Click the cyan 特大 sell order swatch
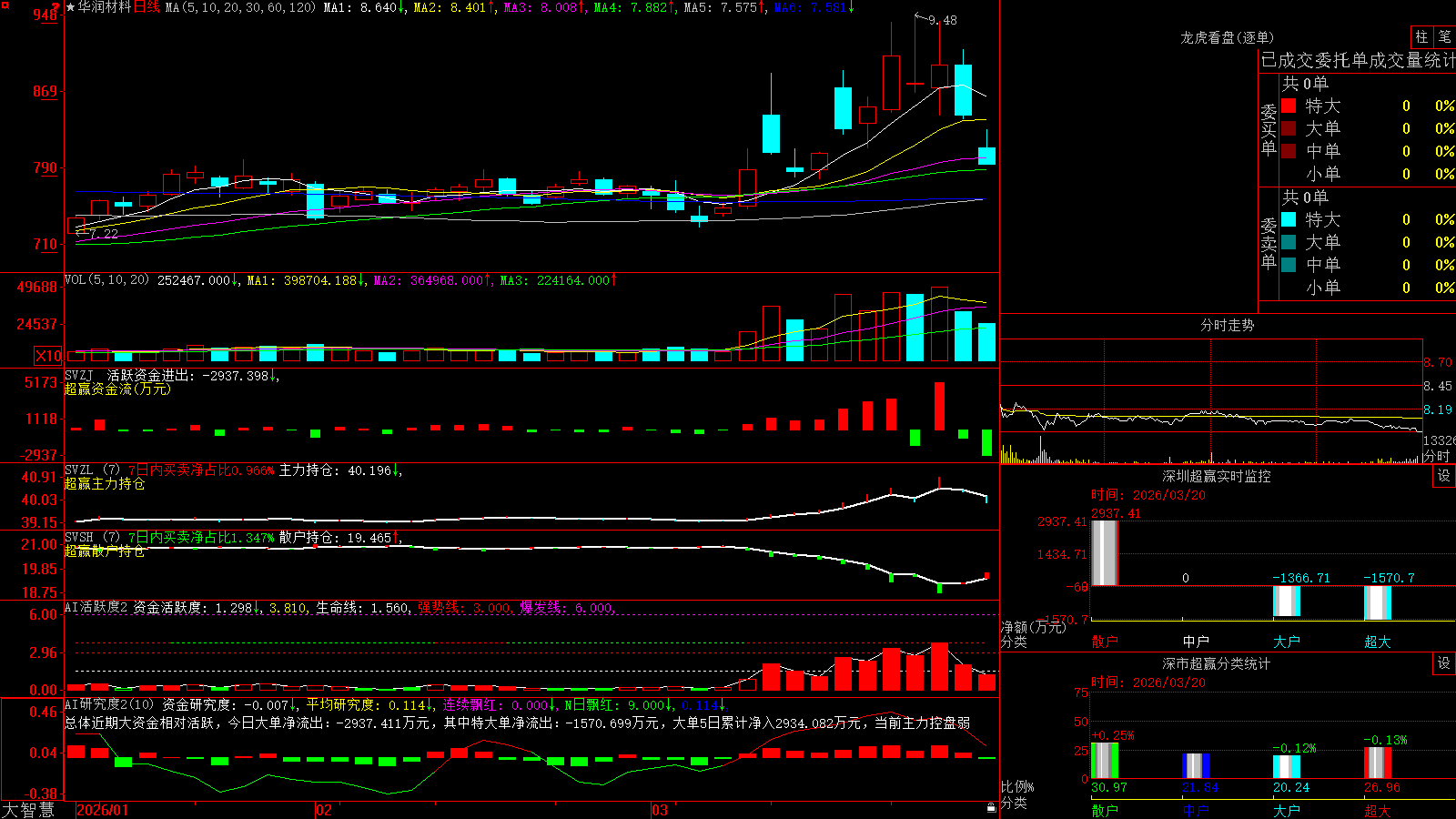1456x819 pixels. pyautogui.click(x=1289, y=219)
